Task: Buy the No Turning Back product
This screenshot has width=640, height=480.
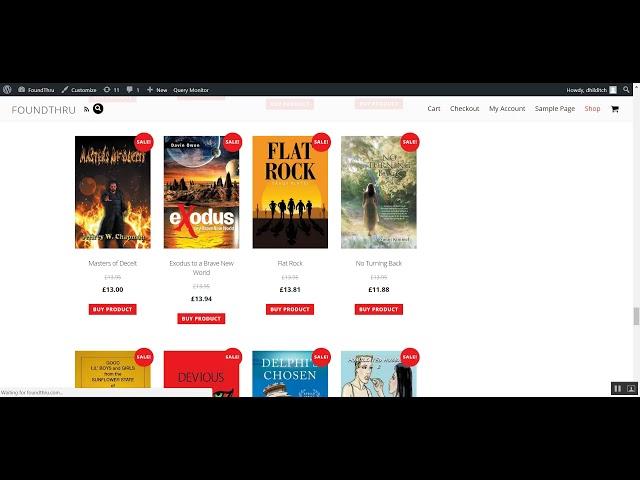Action: (379, 309)
